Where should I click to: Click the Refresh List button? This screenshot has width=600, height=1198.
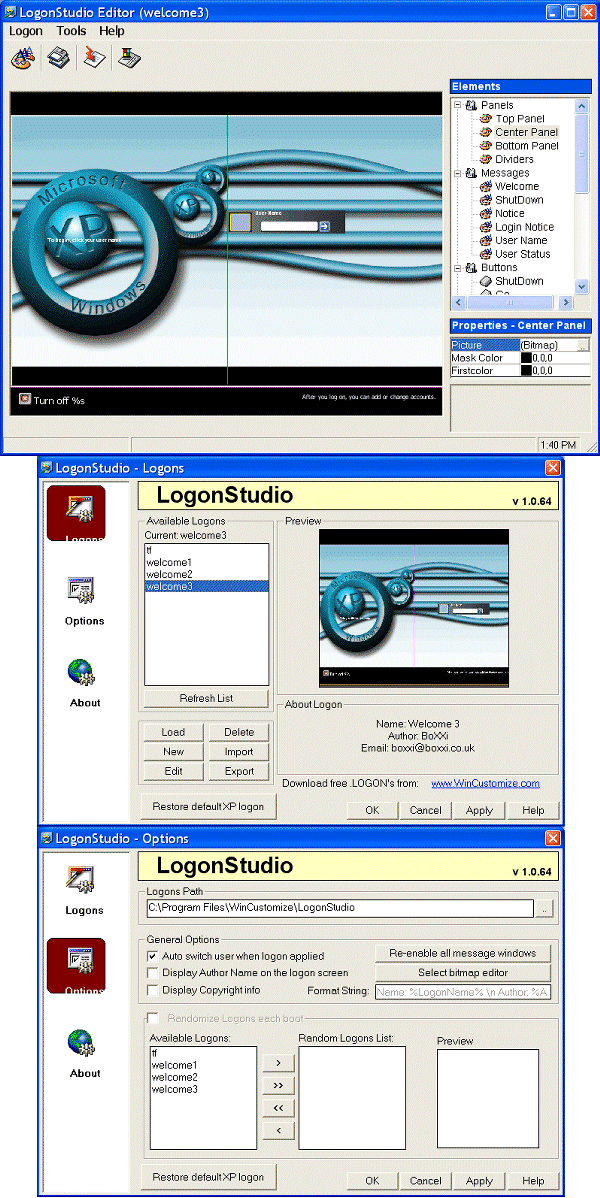(x=206, y=698)
